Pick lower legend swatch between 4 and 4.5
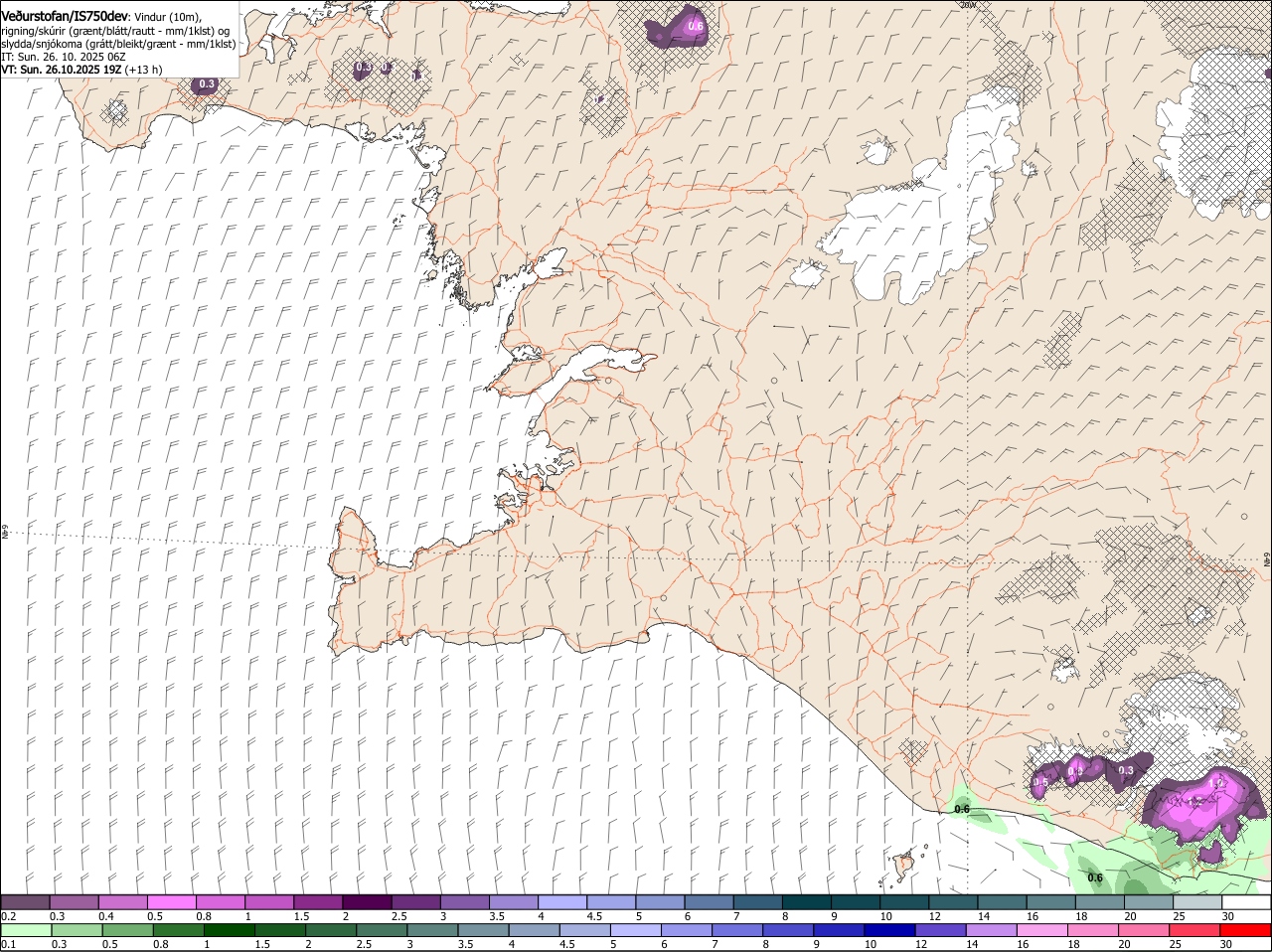The width and height of the screenshot is (1272, 952). pyautogui.click(x=534, y=930)
